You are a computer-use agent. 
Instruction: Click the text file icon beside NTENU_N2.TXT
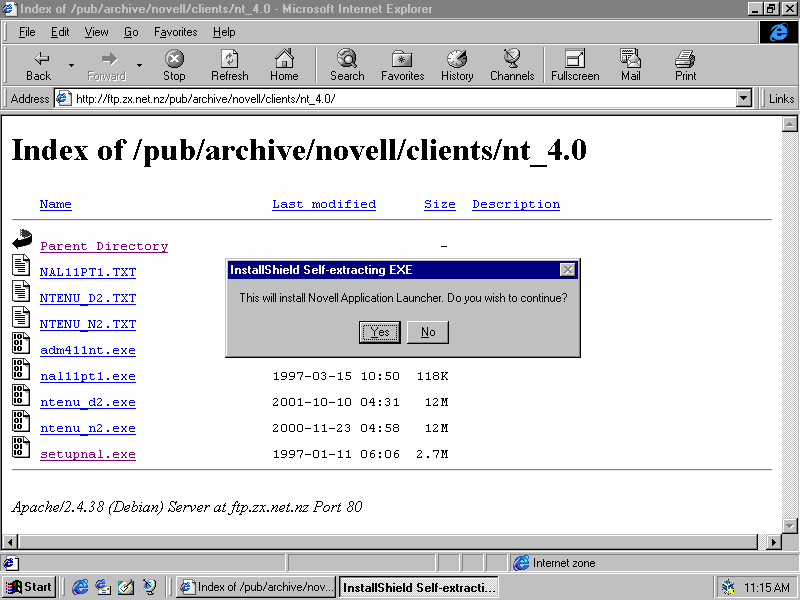point(21,317)
